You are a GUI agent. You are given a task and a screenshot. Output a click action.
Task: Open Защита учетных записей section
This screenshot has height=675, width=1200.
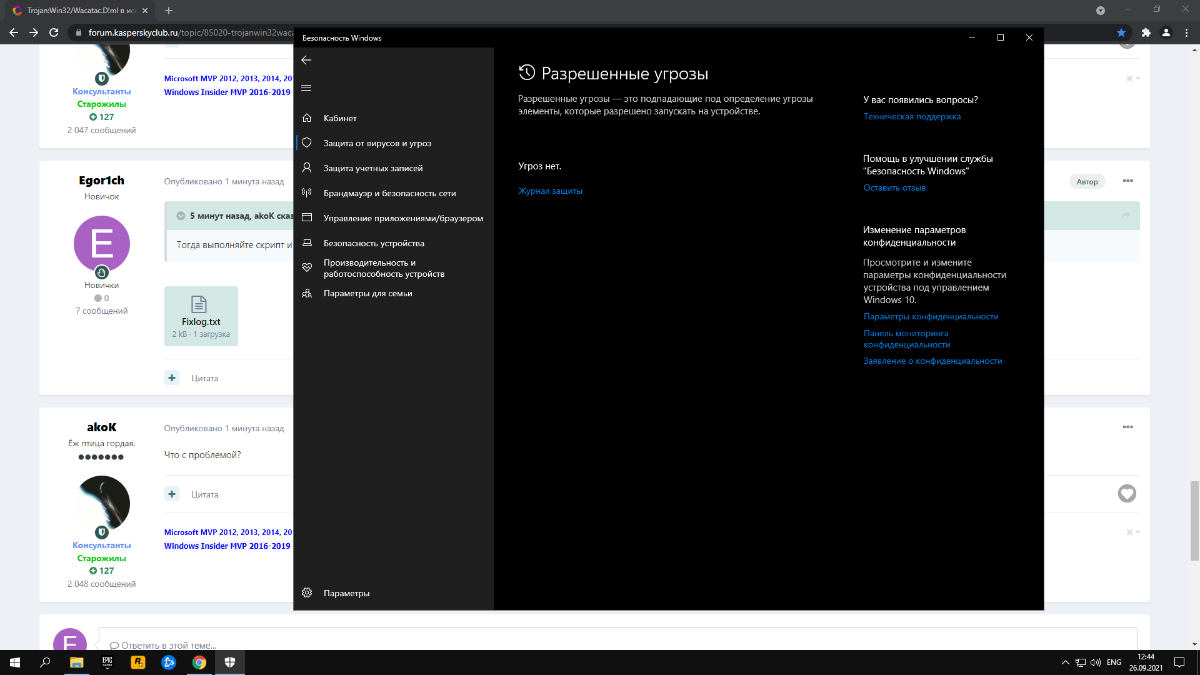(373, 168)
